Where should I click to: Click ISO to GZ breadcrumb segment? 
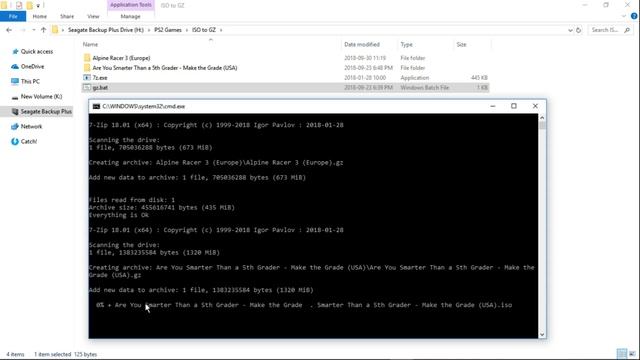(204, 30)
